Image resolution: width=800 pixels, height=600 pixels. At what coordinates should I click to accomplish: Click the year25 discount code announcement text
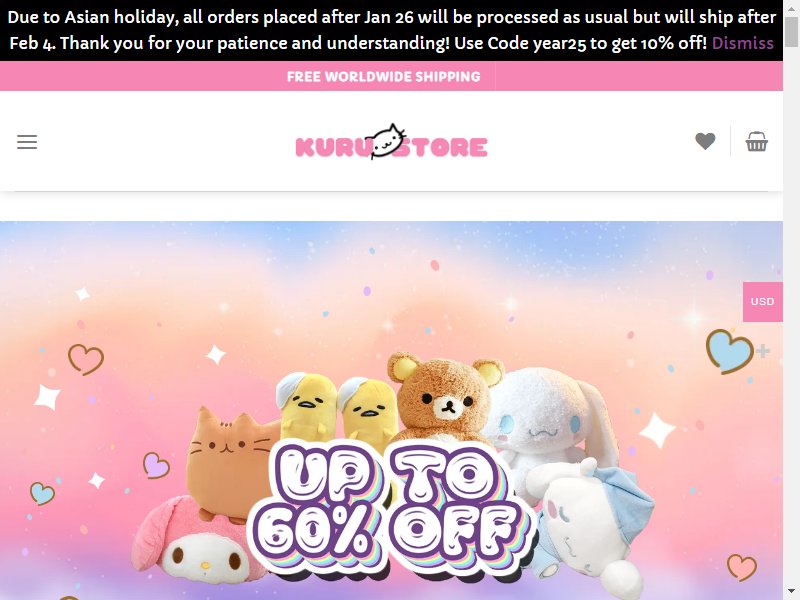click(x=580, y=43)
